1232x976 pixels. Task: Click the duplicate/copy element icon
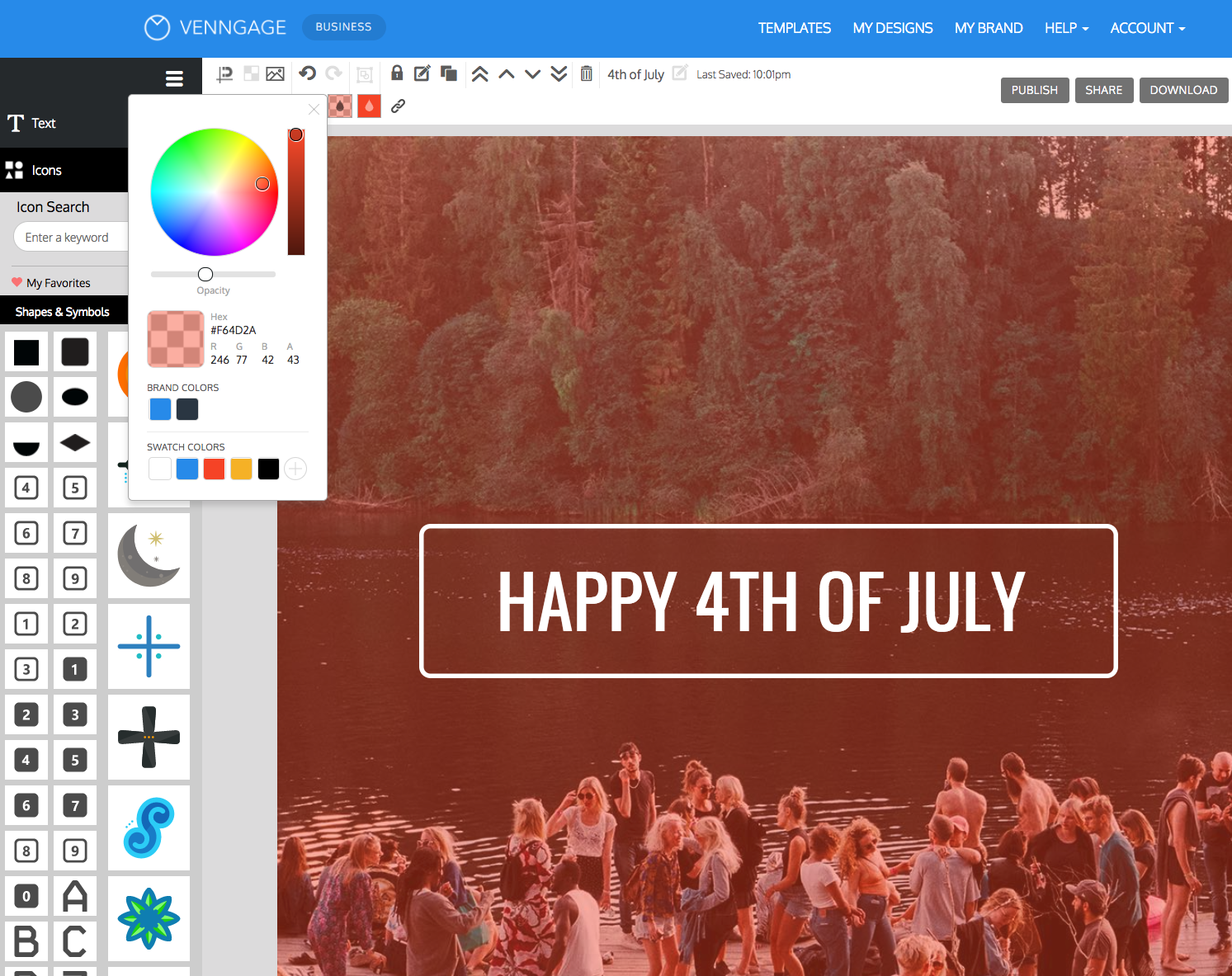(x=449, y=73)
